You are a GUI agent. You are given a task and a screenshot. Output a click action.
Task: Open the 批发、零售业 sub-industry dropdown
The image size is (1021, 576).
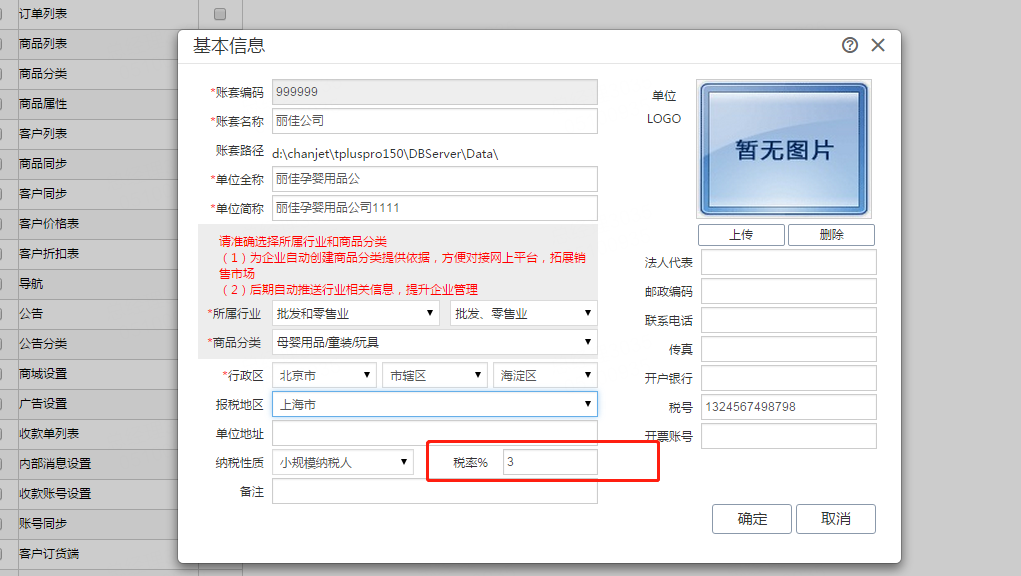pyautogui.click(x=524, y=313)
